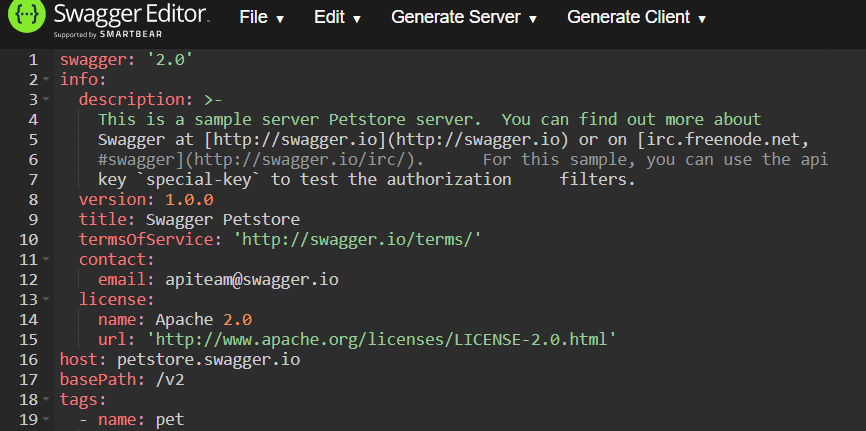Click the 'host: petstore.swagger.io' line
The image size is (866, 431).
coord(180,359)
